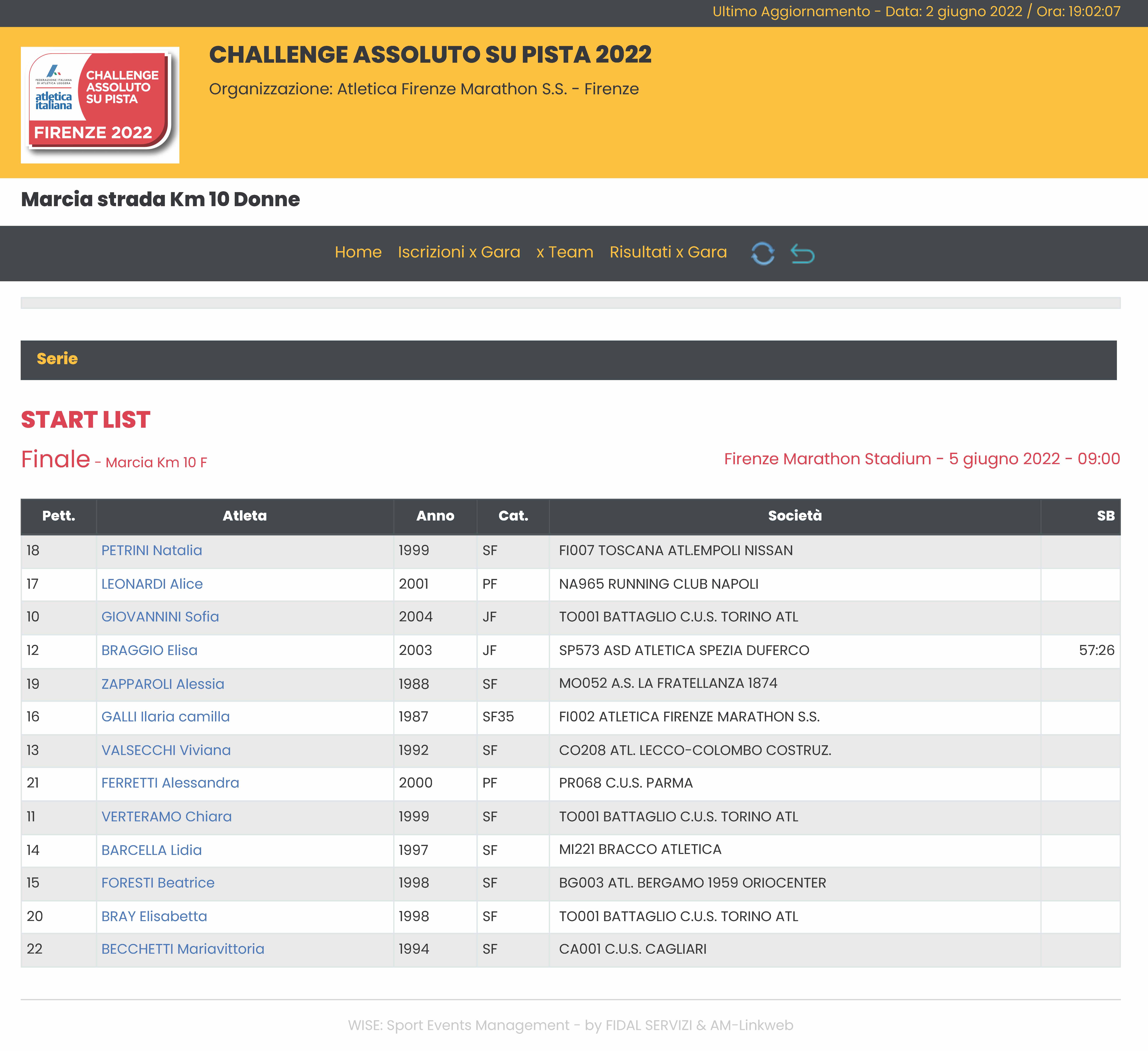This screenshot has height=1051, width=1148.
Task: Click society PR068 C.U.S. PARMA
Action: pos(626,783)
